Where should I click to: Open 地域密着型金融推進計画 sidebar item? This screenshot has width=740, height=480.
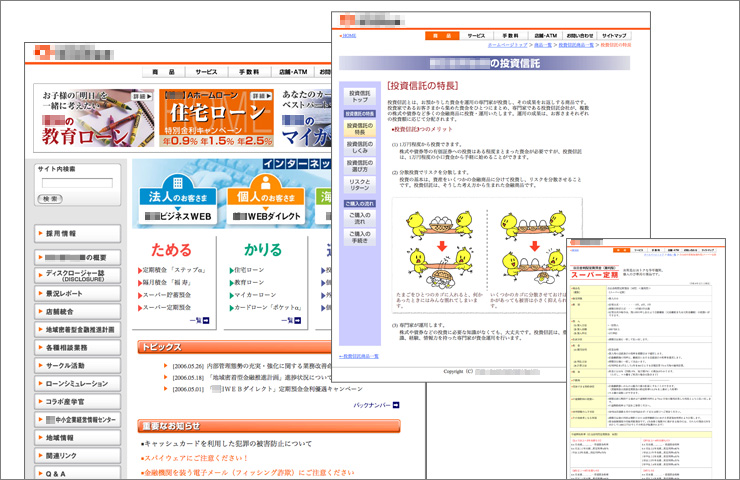click(x=77, y=329)
